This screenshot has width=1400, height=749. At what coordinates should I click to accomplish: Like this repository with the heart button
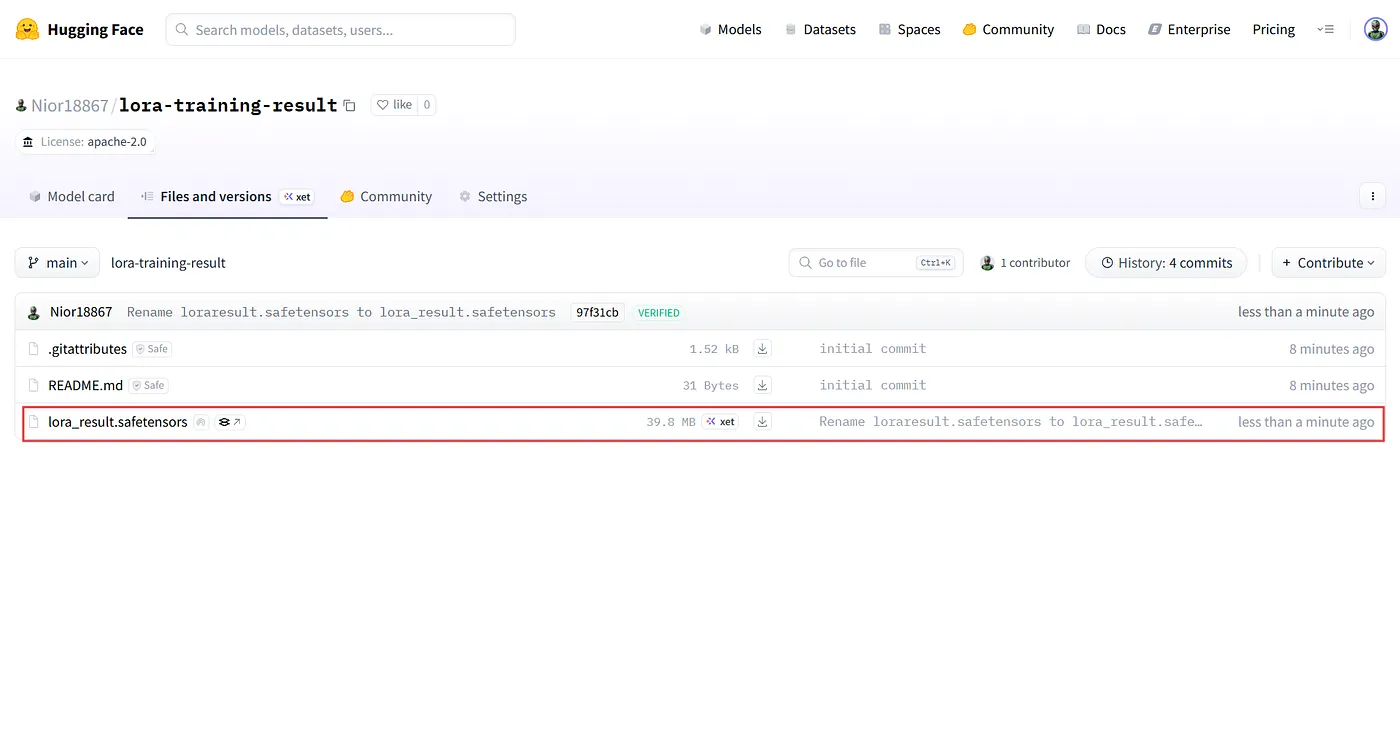(x=394, y=105)
